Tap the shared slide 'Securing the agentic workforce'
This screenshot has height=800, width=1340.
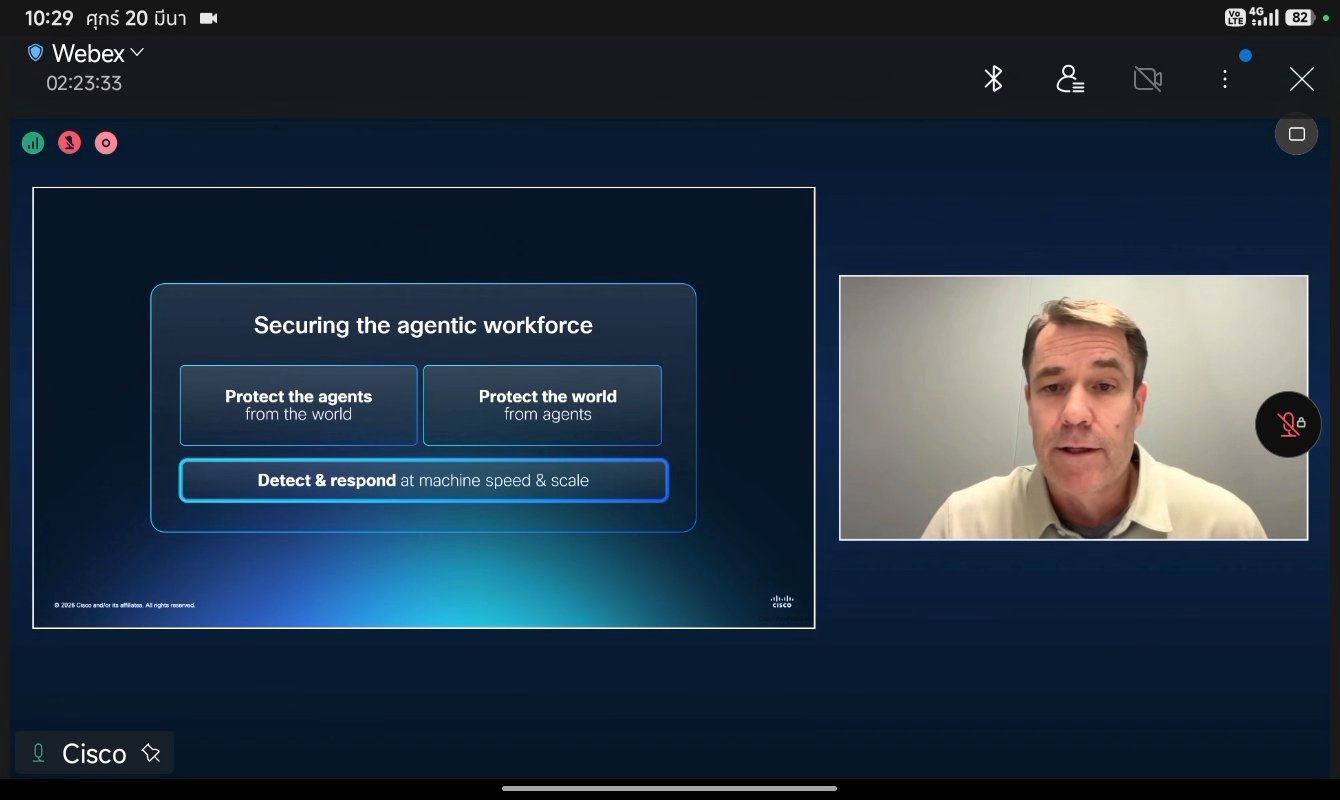[423, 407]
